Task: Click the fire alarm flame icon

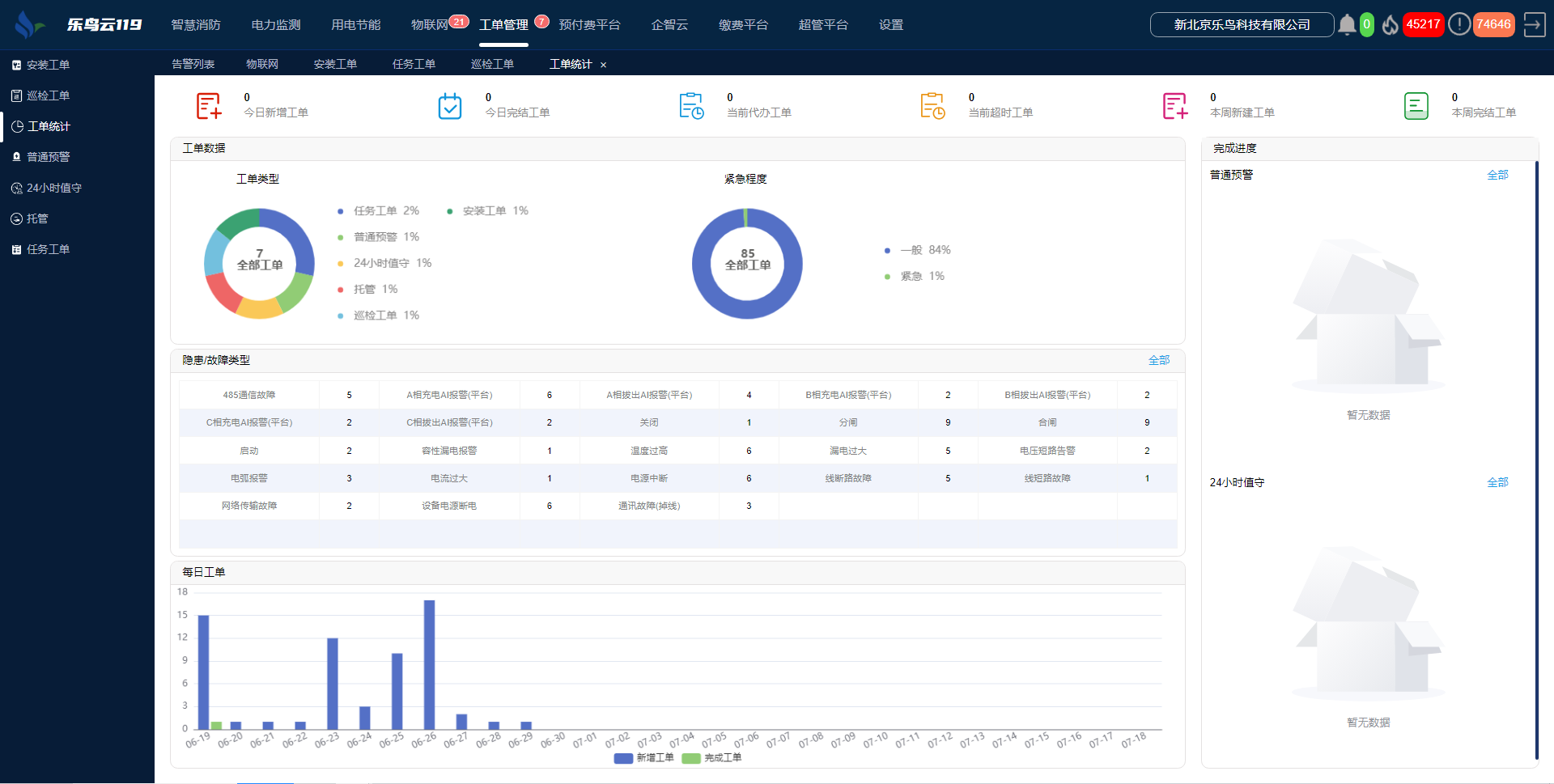Action: [1390, 25]
